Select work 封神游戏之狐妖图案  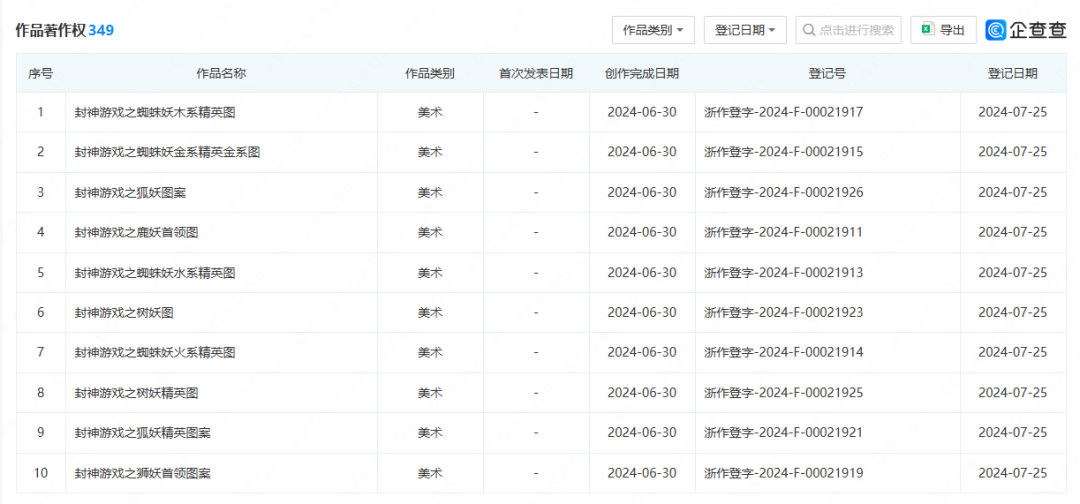[130, 192]
